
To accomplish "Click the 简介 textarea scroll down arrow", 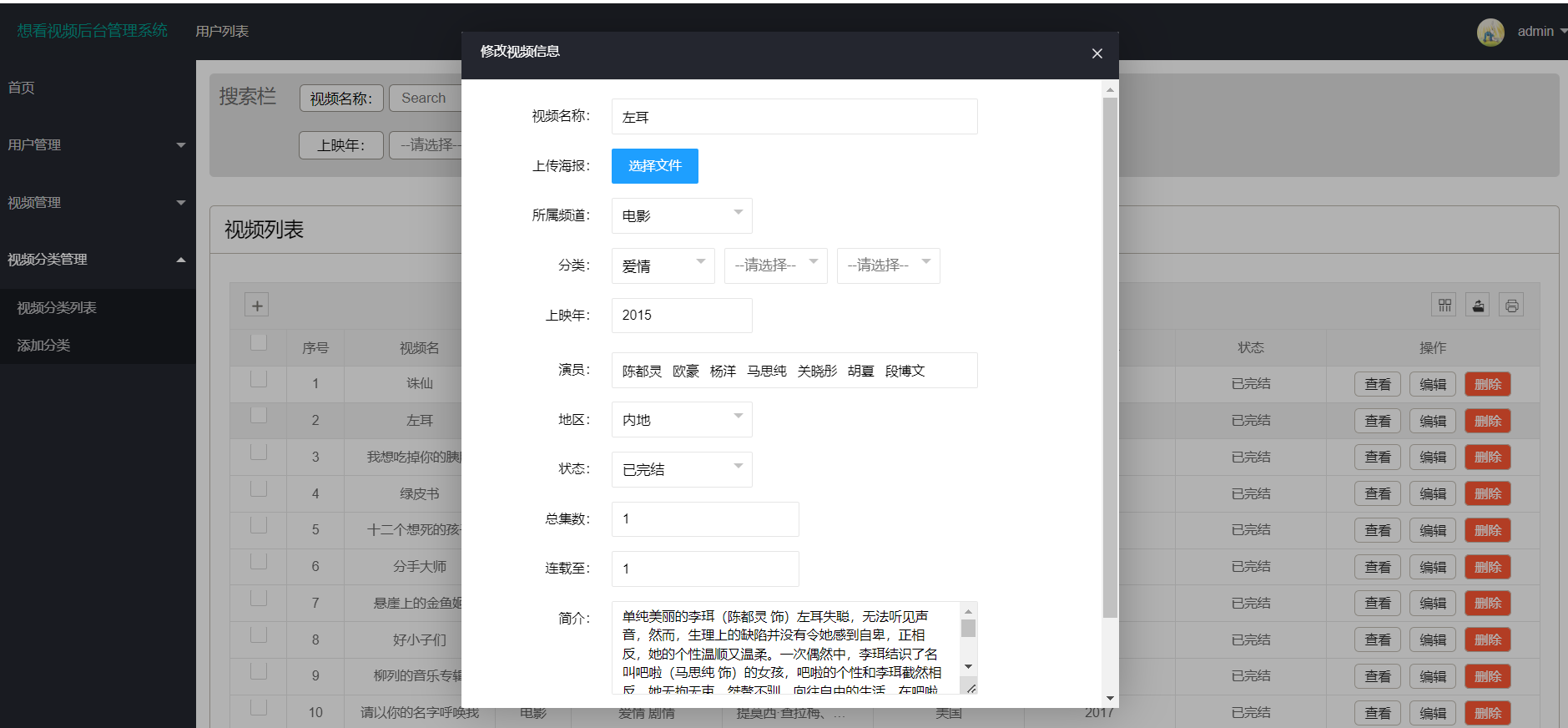I will tap(968, 666).
